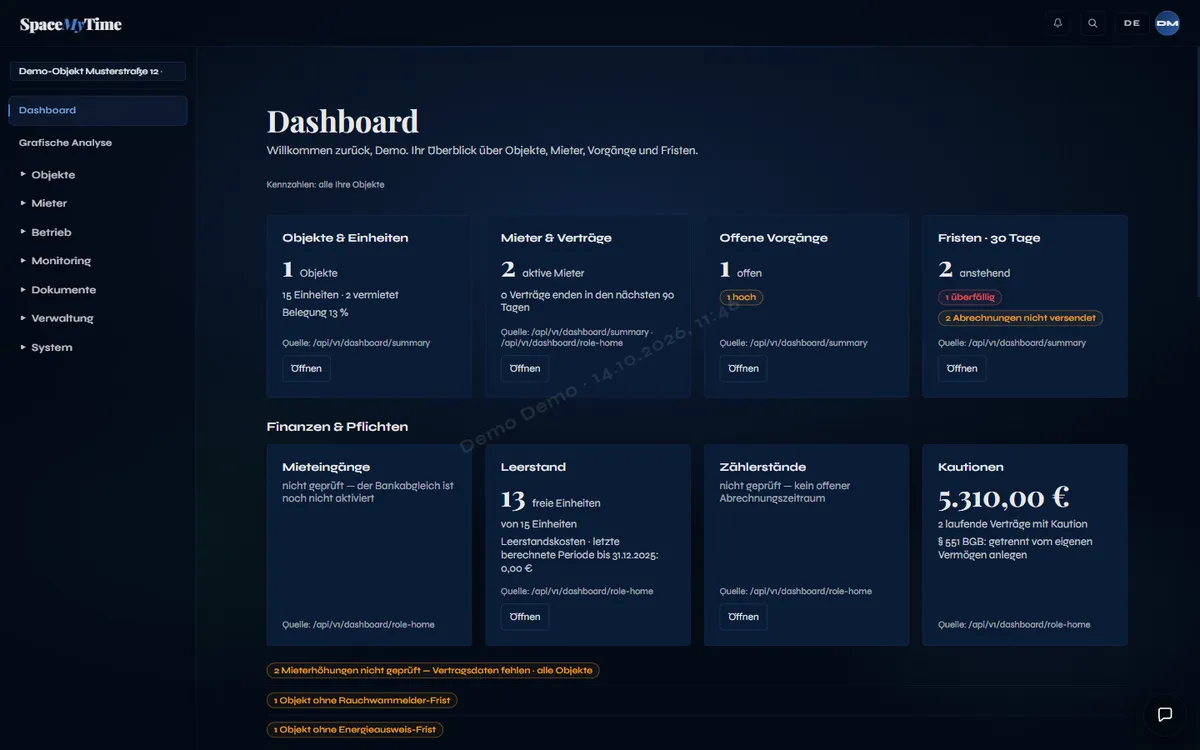Click the SpaceMyTime logo
1200x750 pixels.
(x=71, y=24)
